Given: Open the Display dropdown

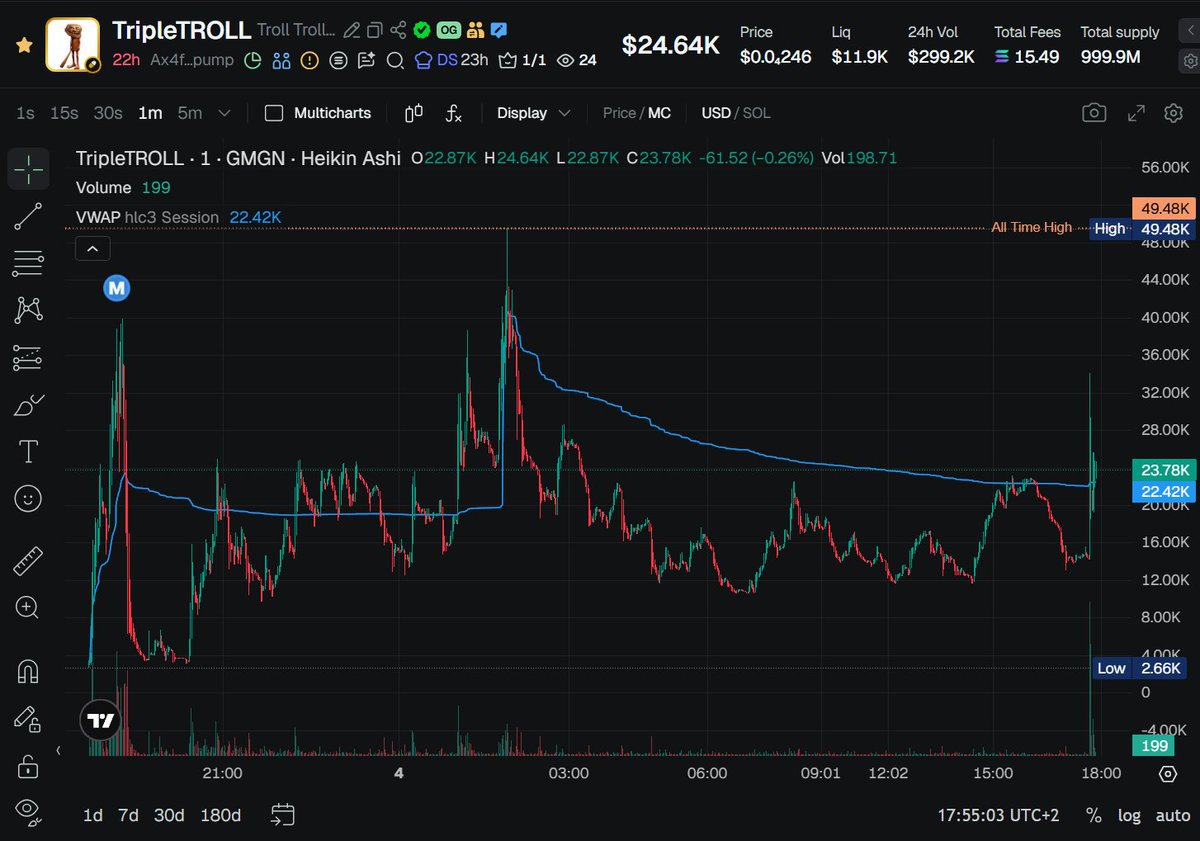Looking at the screenshot, I should pyautogui.click(x=534, y=113).
